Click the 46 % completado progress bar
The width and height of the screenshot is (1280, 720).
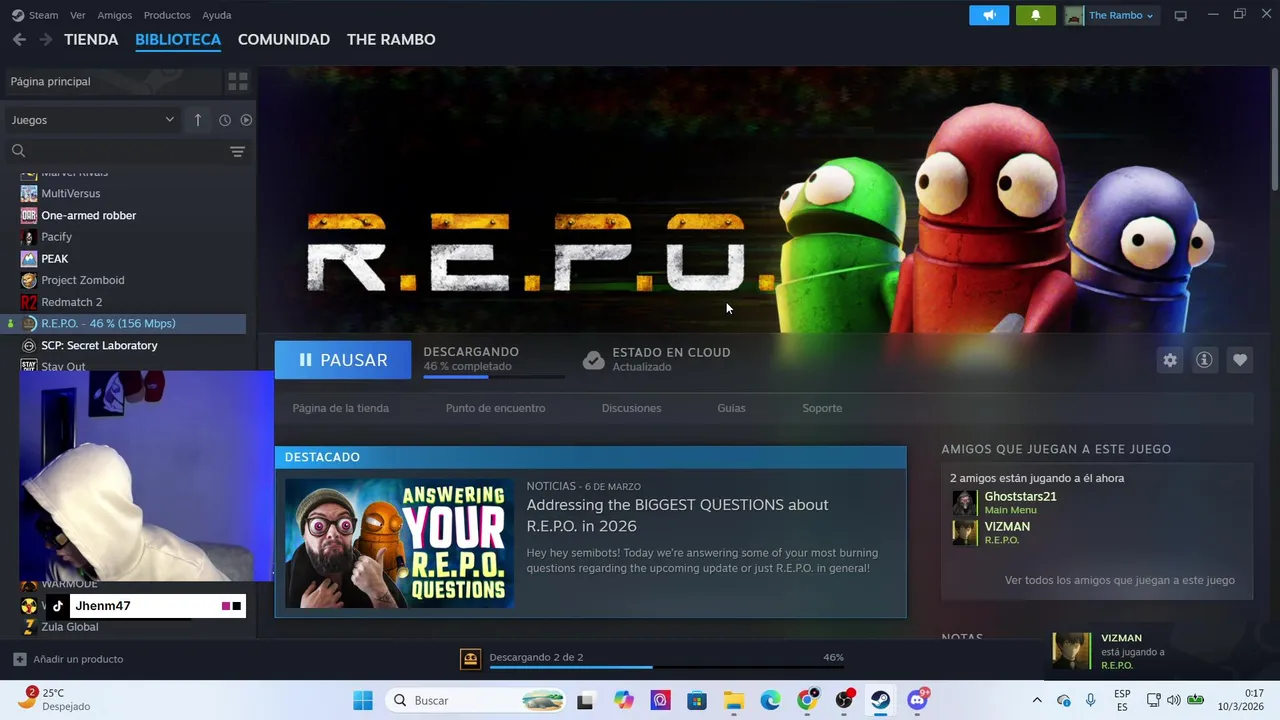coord(494,376)
